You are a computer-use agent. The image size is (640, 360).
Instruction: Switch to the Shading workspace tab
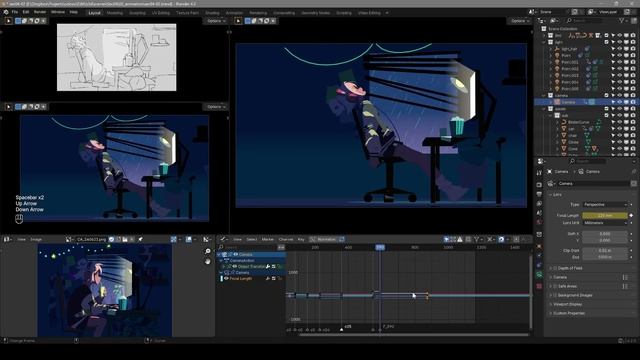pyautogui.click(x=212, y=13)
